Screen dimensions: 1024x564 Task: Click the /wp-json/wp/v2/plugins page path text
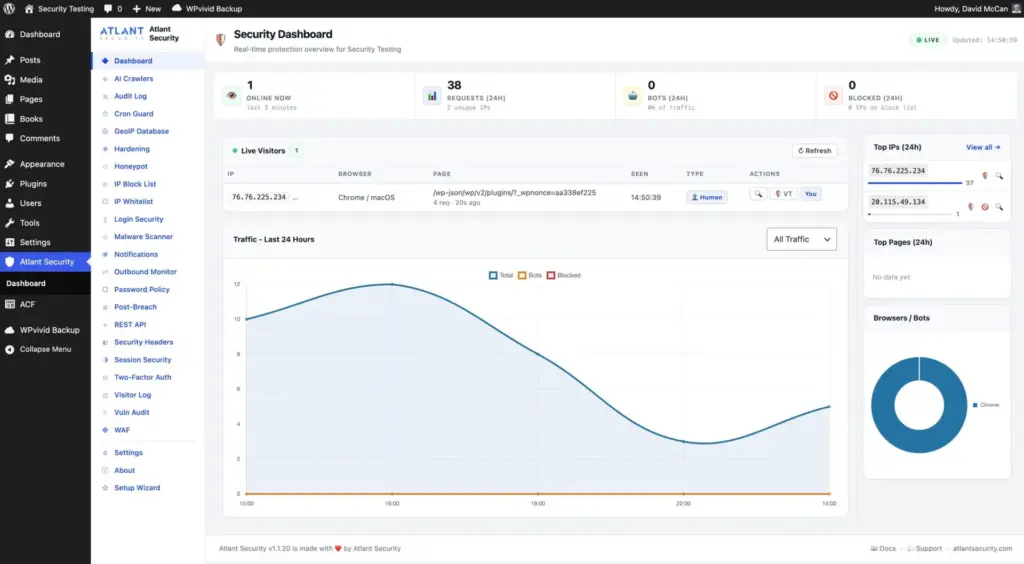(514, 193)
